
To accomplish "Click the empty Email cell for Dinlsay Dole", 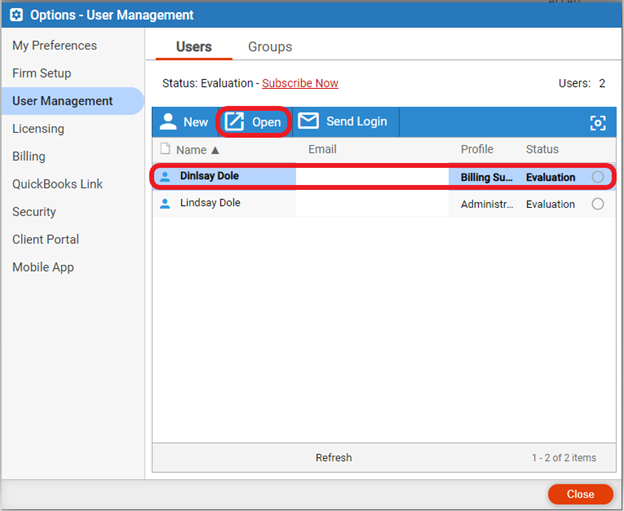I will coord(372,177).
